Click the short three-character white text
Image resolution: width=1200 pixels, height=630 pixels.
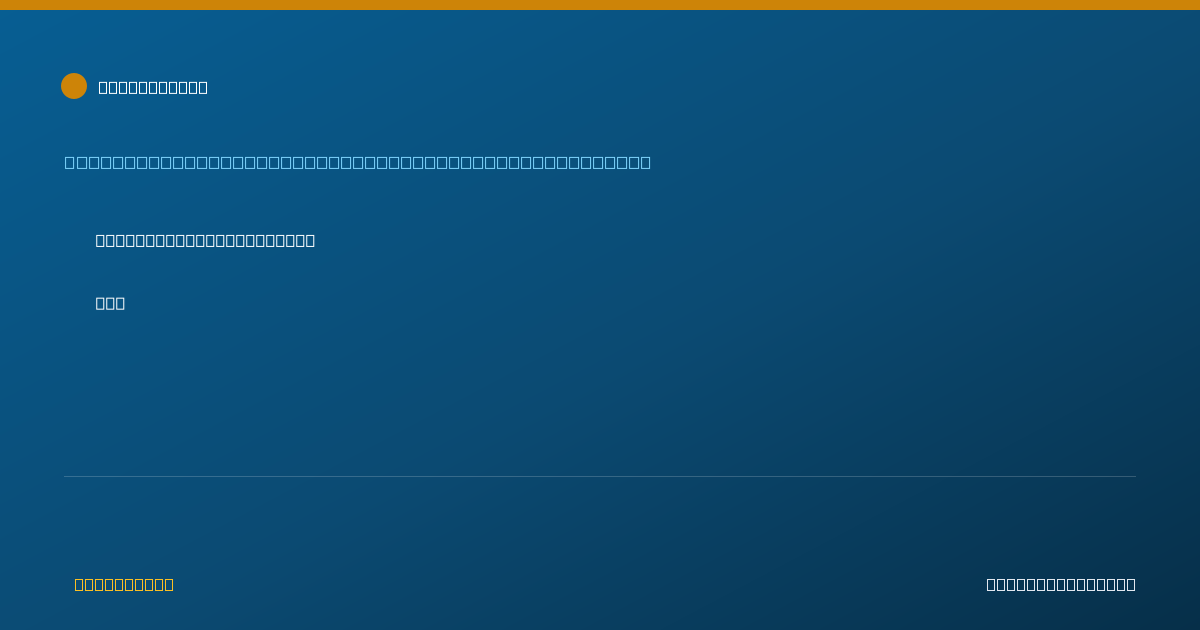(110, 303)
